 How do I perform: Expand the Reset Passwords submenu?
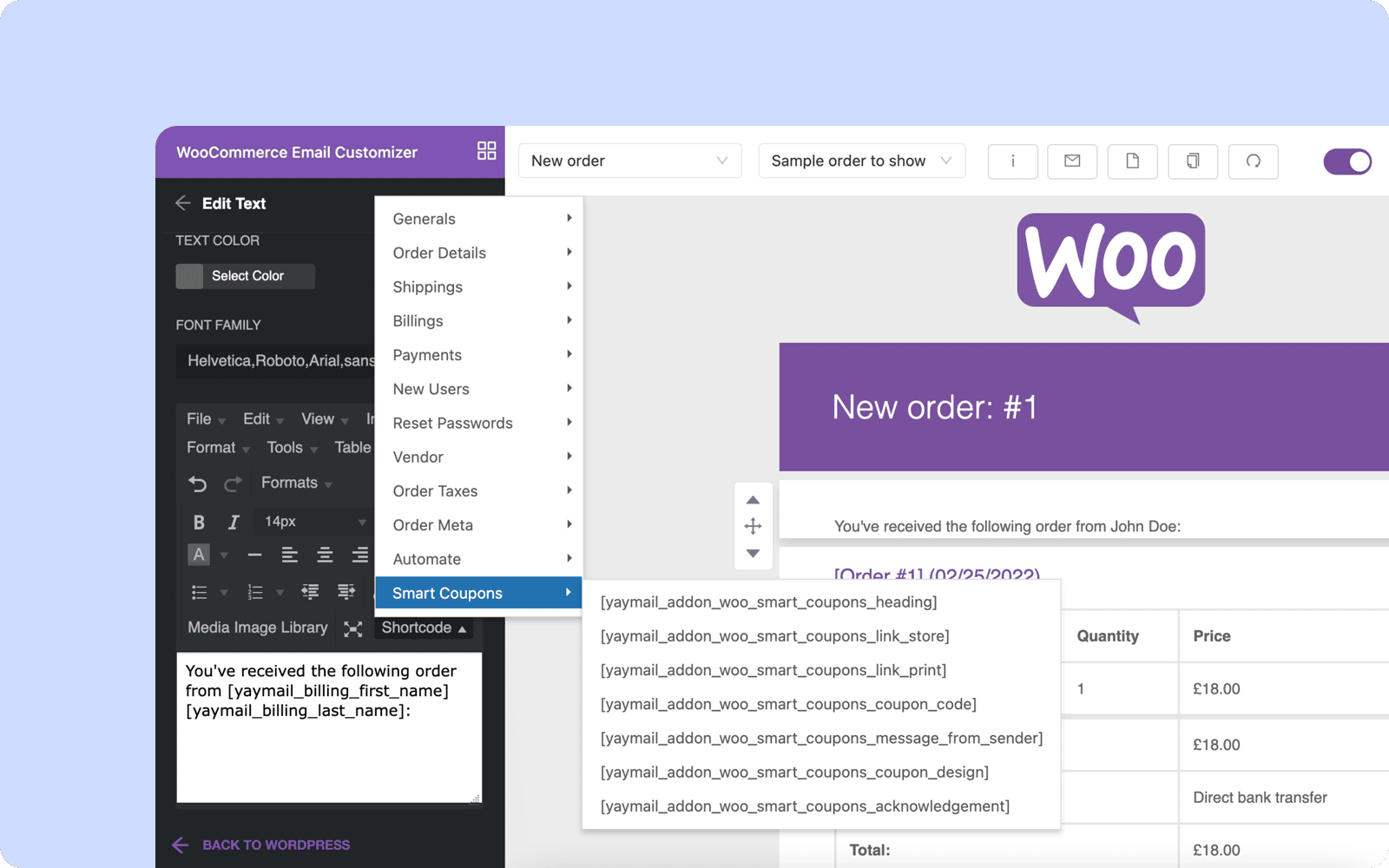(478, 423)
